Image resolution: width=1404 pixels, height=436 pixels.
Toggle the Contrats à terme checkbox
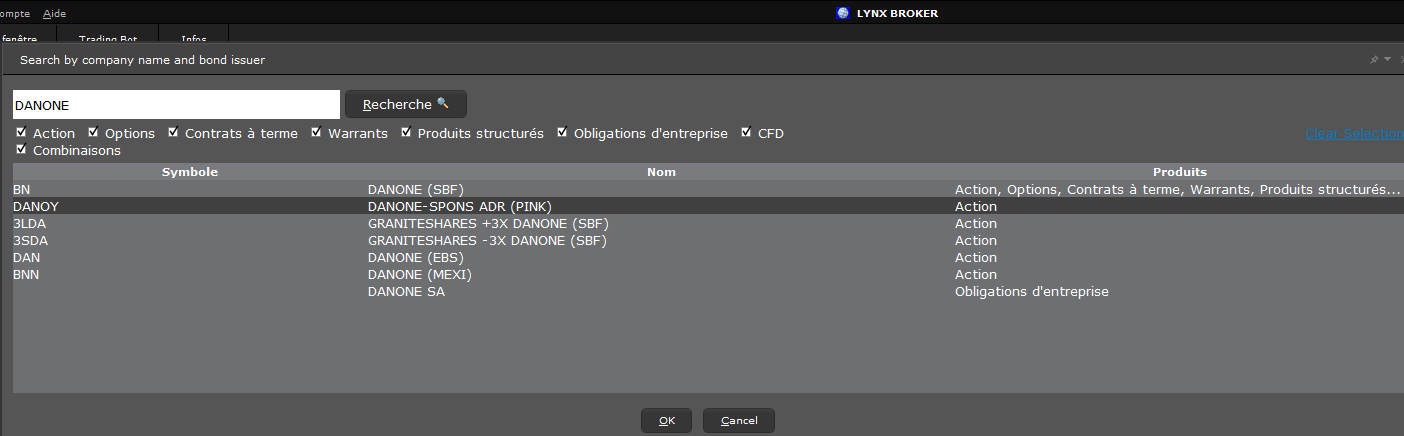pos(173,132)
